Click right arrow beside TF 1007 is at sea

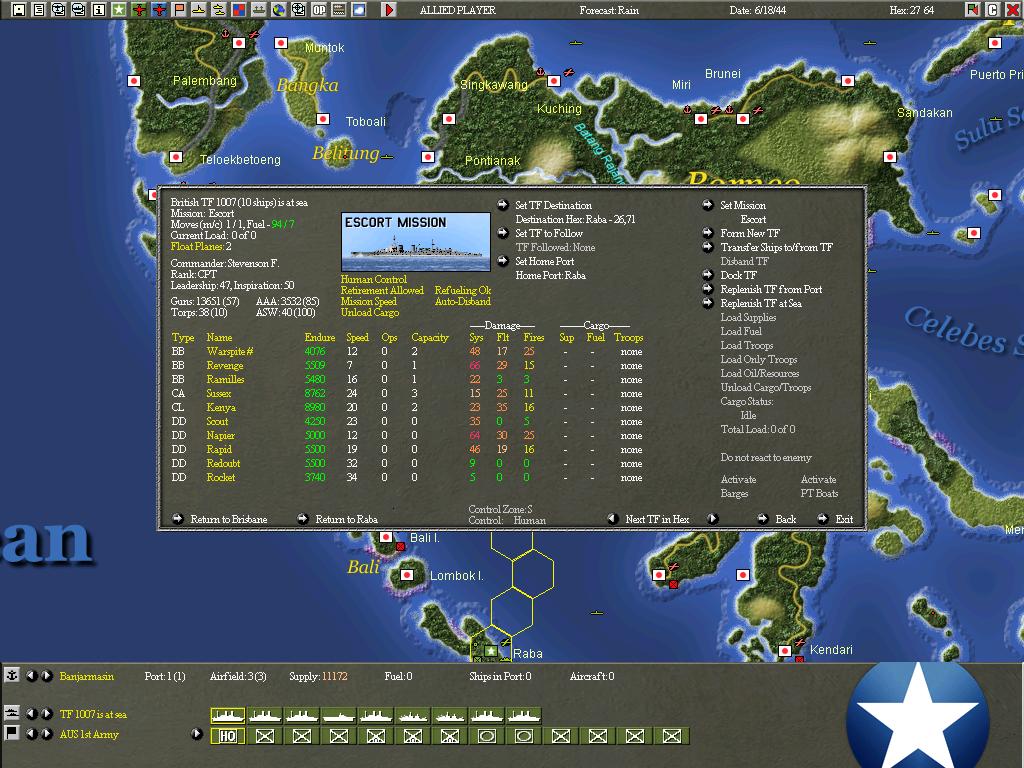tap(46, 714)
